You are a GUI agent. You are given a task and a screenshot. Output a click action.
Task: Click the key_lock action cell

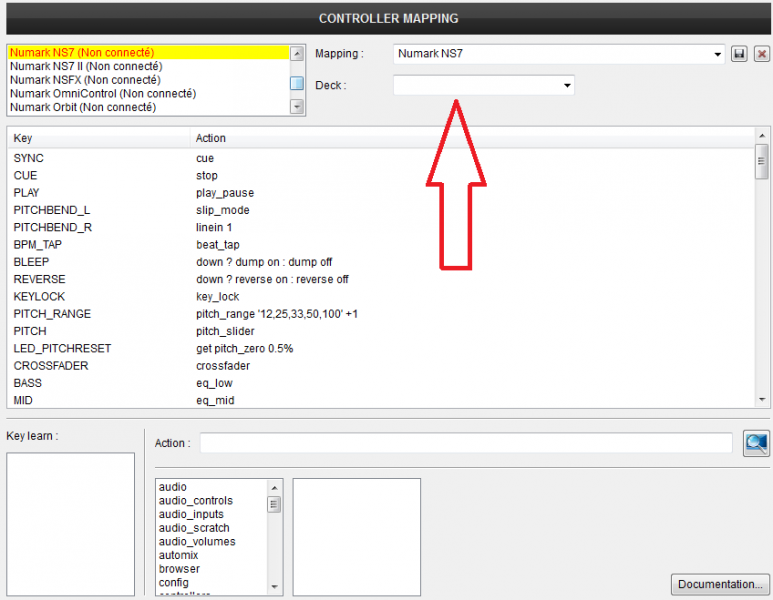click(217, 296)
